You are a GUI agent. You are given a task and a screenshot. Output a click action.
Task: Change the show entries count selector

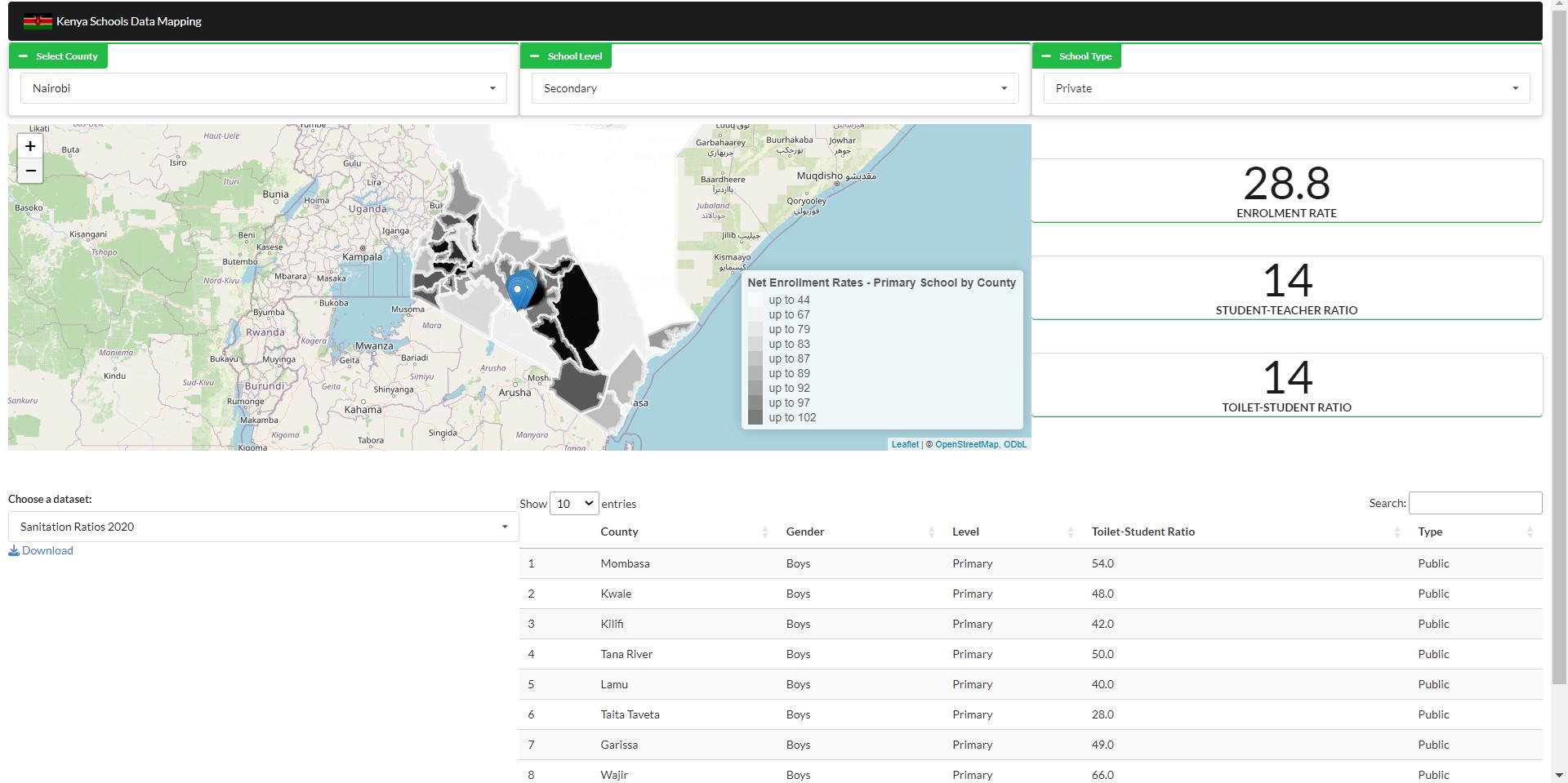pyautogui.click(x=574, y=504)
